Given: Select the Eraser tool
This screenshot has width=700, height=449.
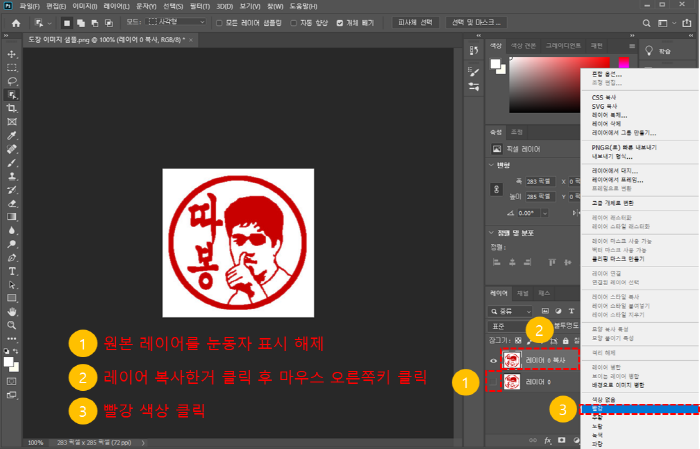Looking at the screenshot, I should 12,204.
